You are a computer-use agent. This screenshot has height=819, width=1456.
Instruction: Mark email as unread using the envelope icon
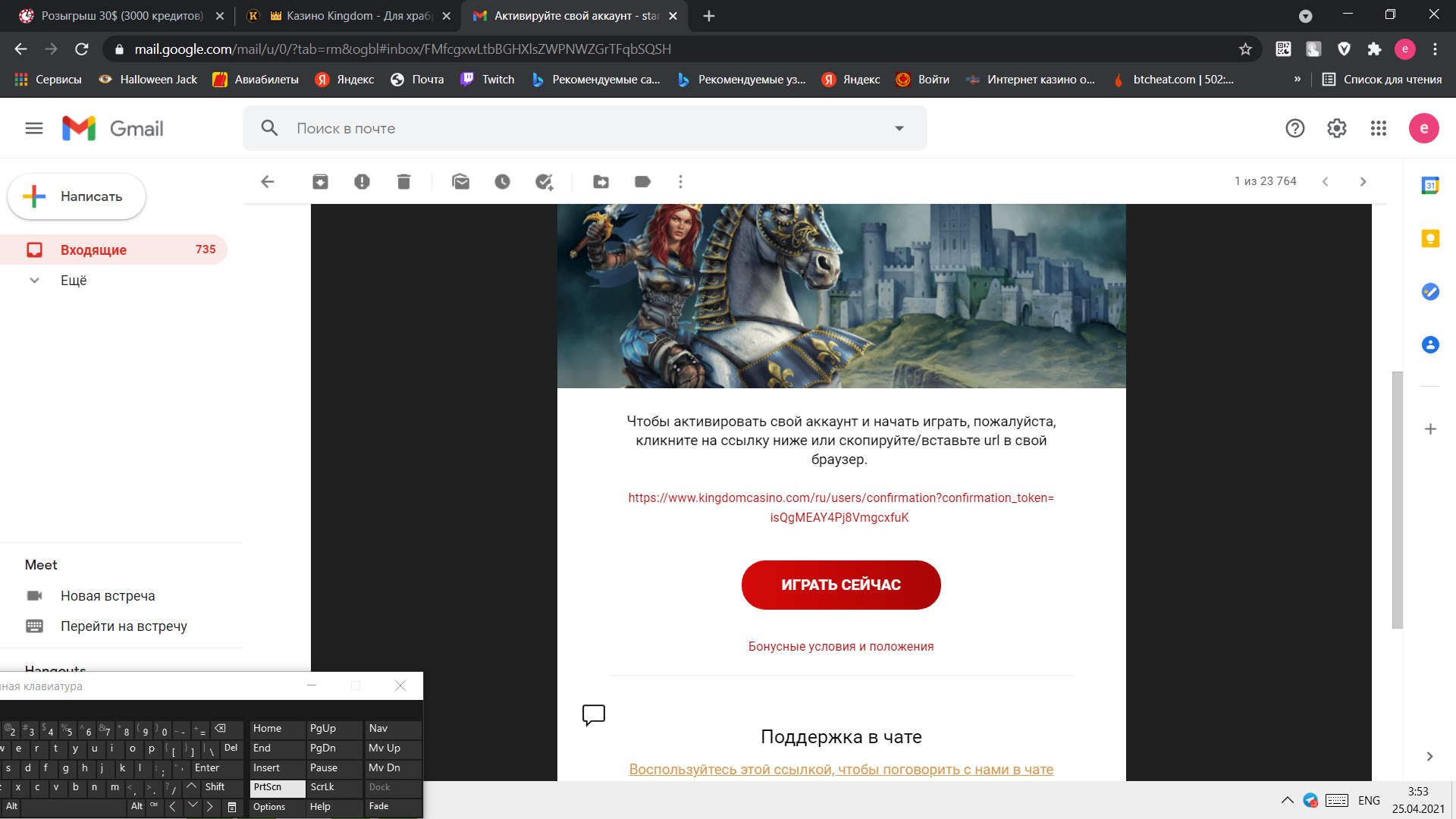460,181
